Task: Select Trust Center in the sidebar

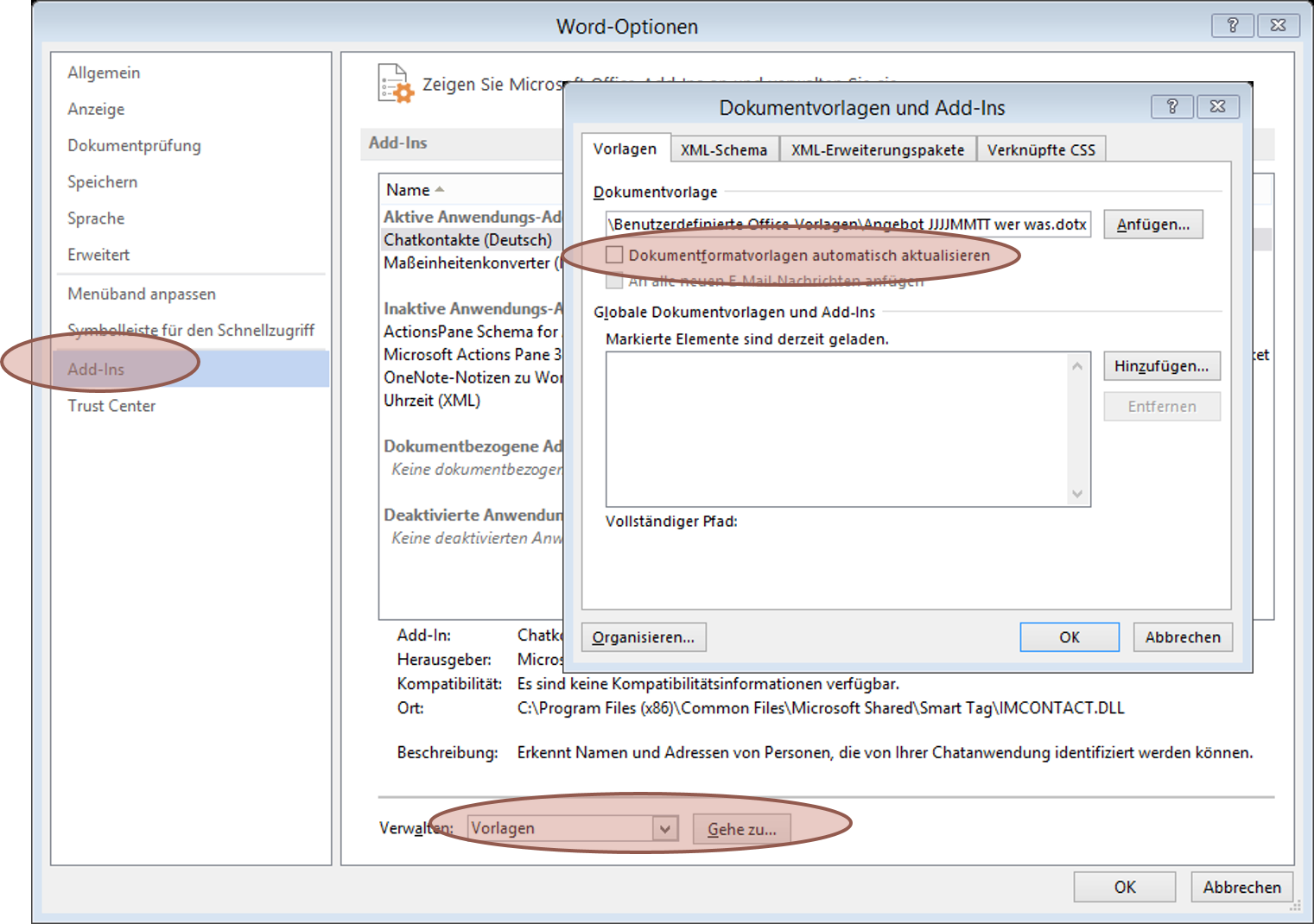Action: click(x=111, y=406)
